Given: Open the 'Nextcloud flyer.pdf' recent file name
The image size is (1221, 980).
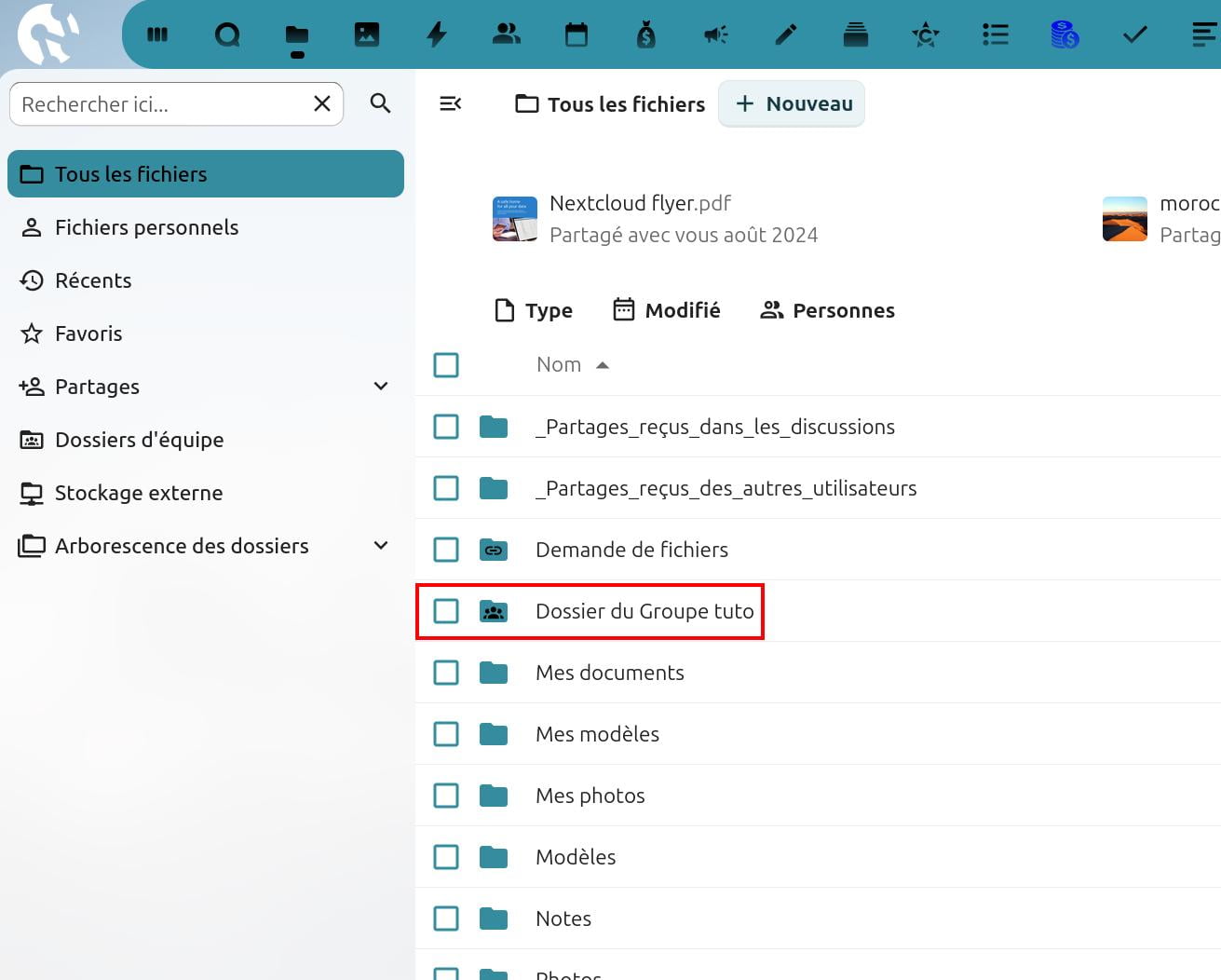Looking at the screenshot, I should (x=640, y=203).
